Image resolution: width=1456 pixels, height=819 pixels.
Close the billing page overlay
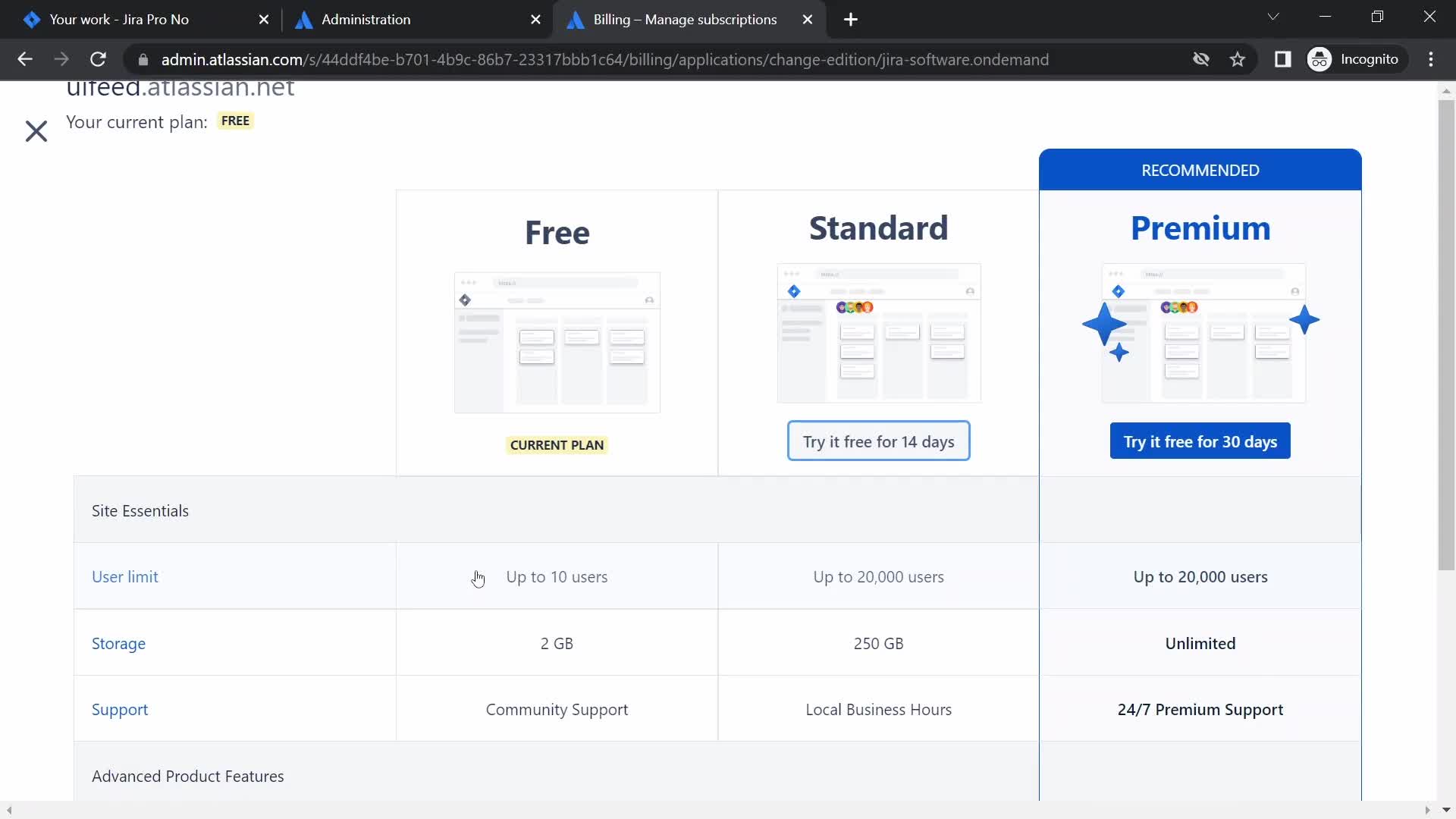36,130
